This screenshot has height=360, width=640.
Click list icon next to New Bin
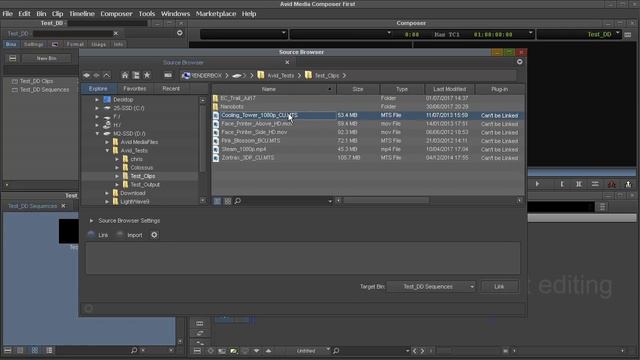[13, 58]
